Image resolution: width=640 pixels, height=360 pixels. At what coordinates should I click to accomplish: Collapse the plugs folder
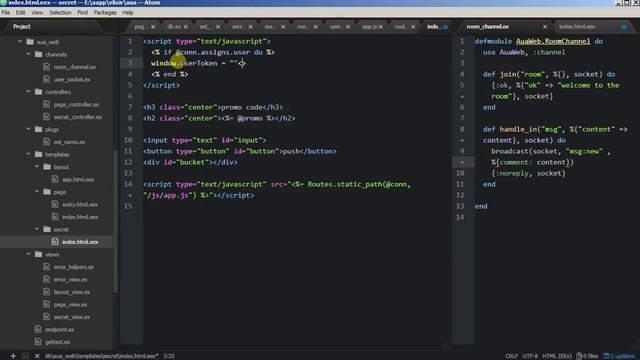(x=29, y=129)
